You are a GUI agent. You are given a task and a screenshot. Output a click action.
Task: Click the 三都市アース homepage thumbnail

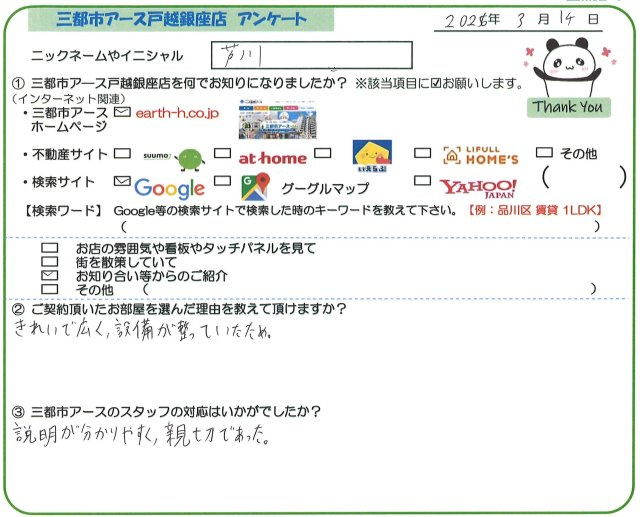click(x=278, y=119)
